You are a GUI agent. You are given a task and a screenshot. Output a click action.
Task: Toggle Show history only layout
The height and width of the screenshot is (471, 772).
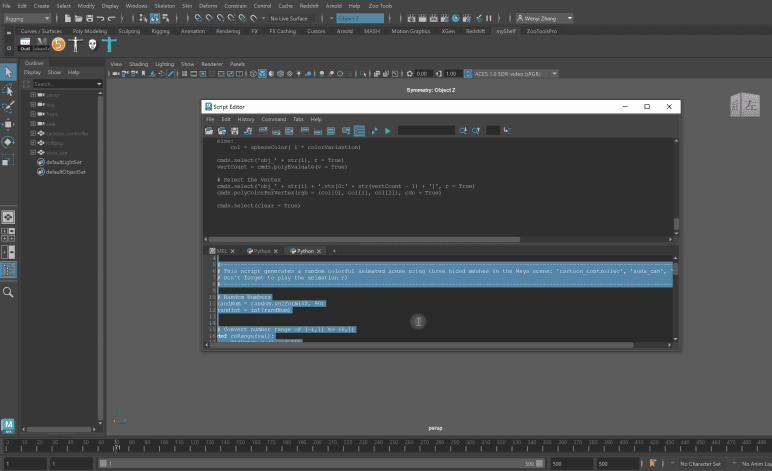[x=305, y=130]
